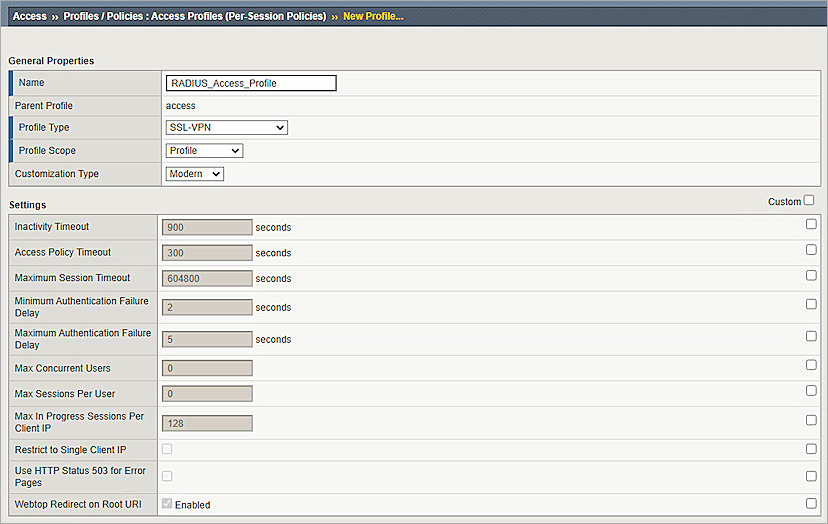Enable custom checkbox for Maximum Session Timeout
Screen dimensions: 828x524
811,275
